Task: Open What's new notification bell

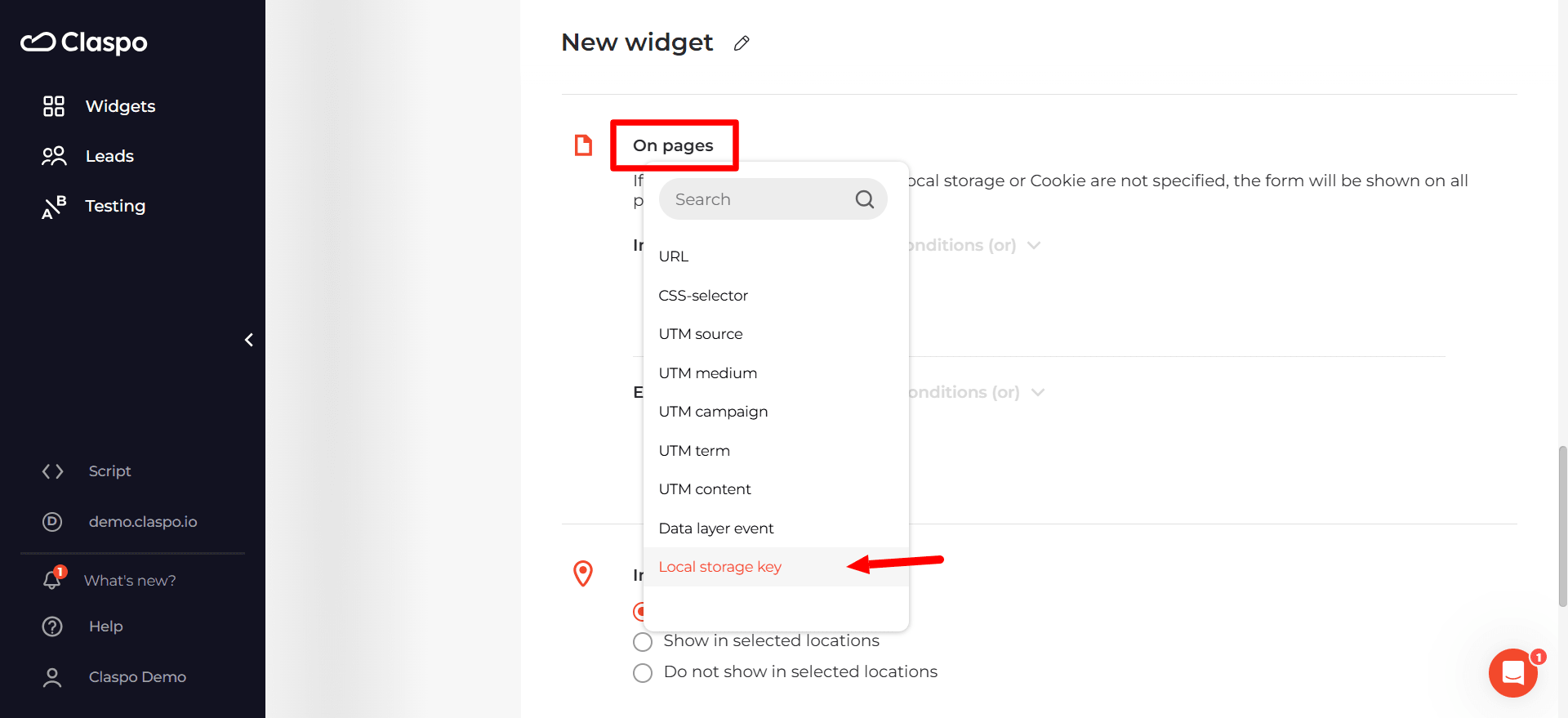Action: (x=53, y=579)
